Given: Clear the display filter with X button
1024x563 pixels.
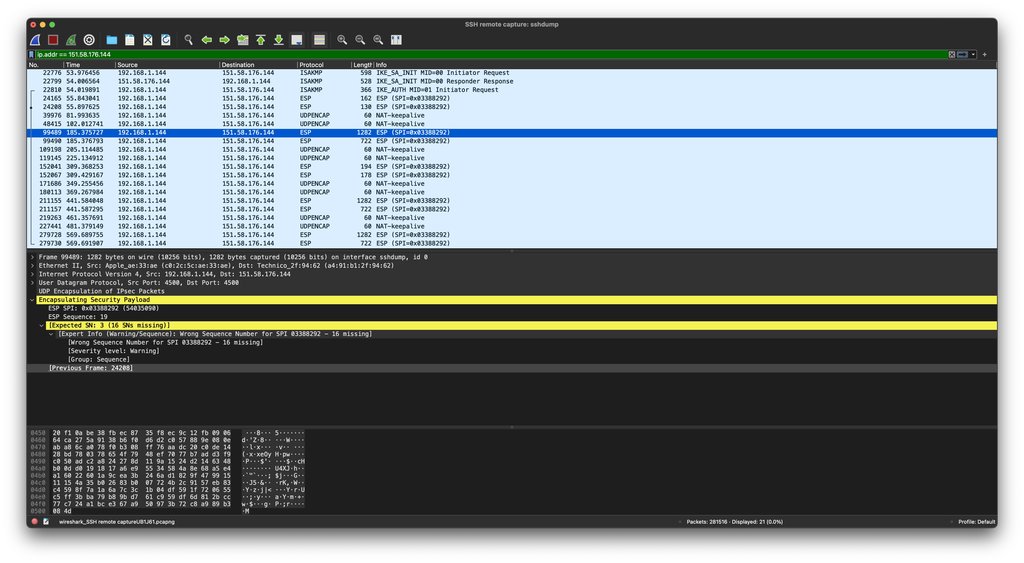Looking at the screenshot, I should [952, 55].
